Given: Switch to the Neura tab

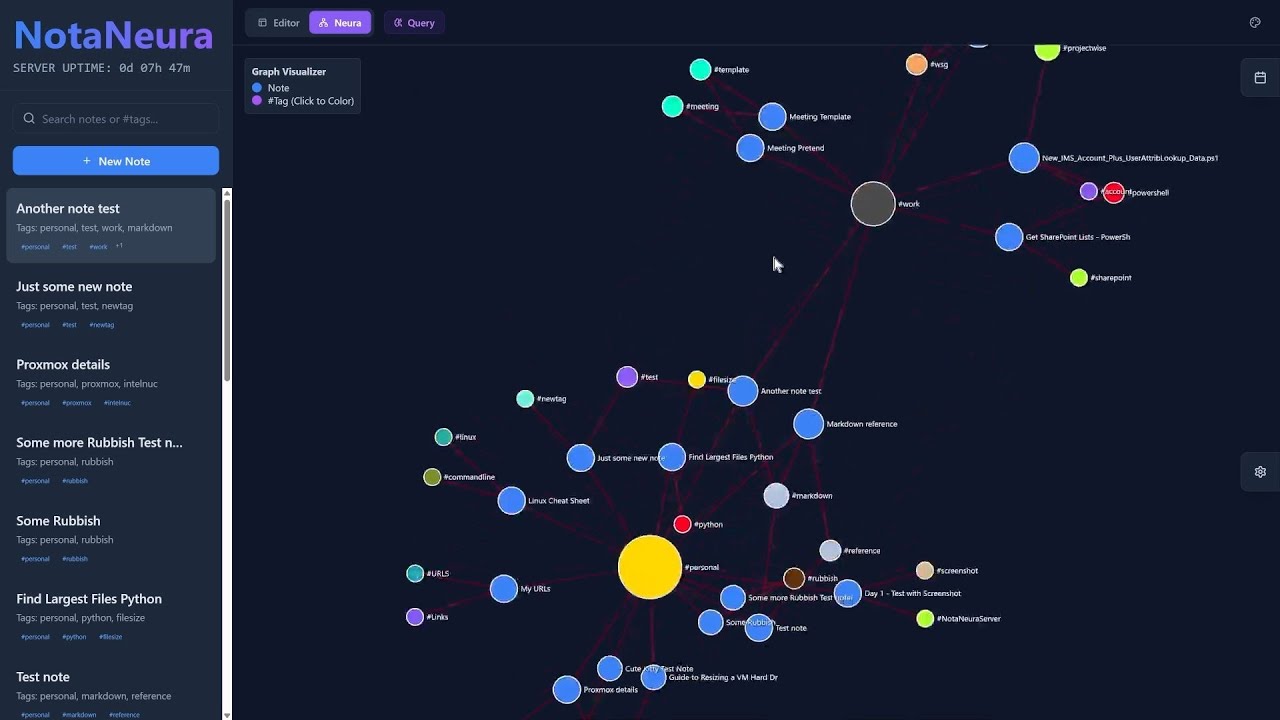Looking at the screenshot, I should (340, 22).
